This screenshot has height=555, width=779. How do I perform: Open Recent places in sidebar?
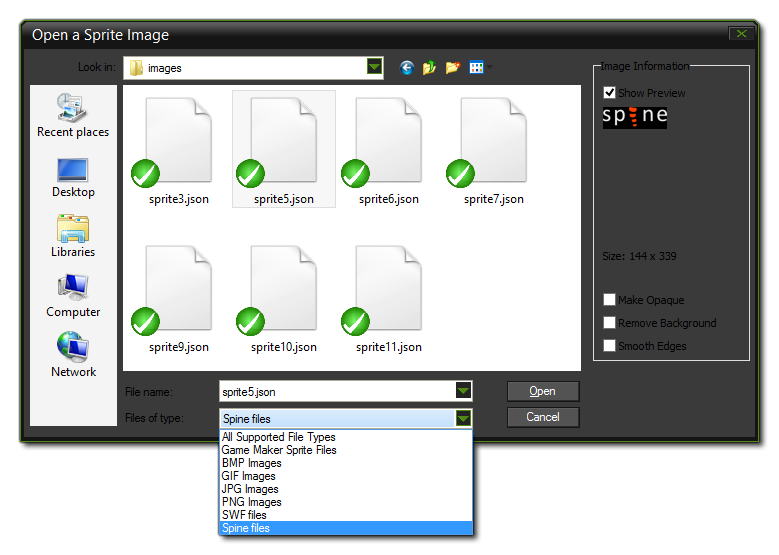pyautogui.click(x=73, y=115)
